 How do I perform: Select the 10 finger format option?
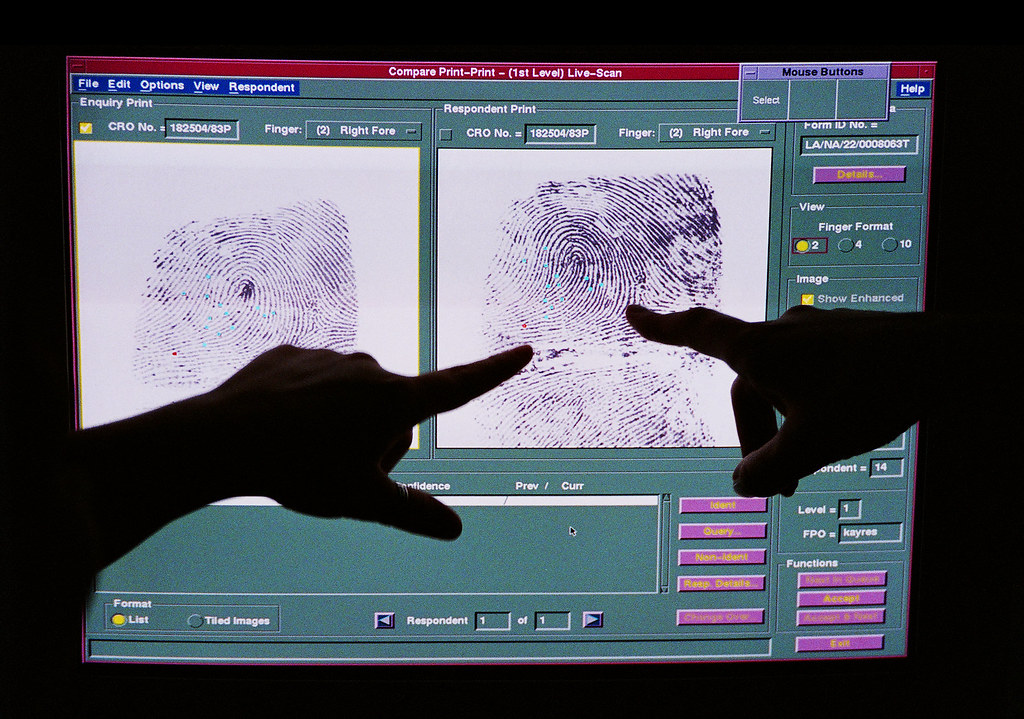click(x=890, y=243)
